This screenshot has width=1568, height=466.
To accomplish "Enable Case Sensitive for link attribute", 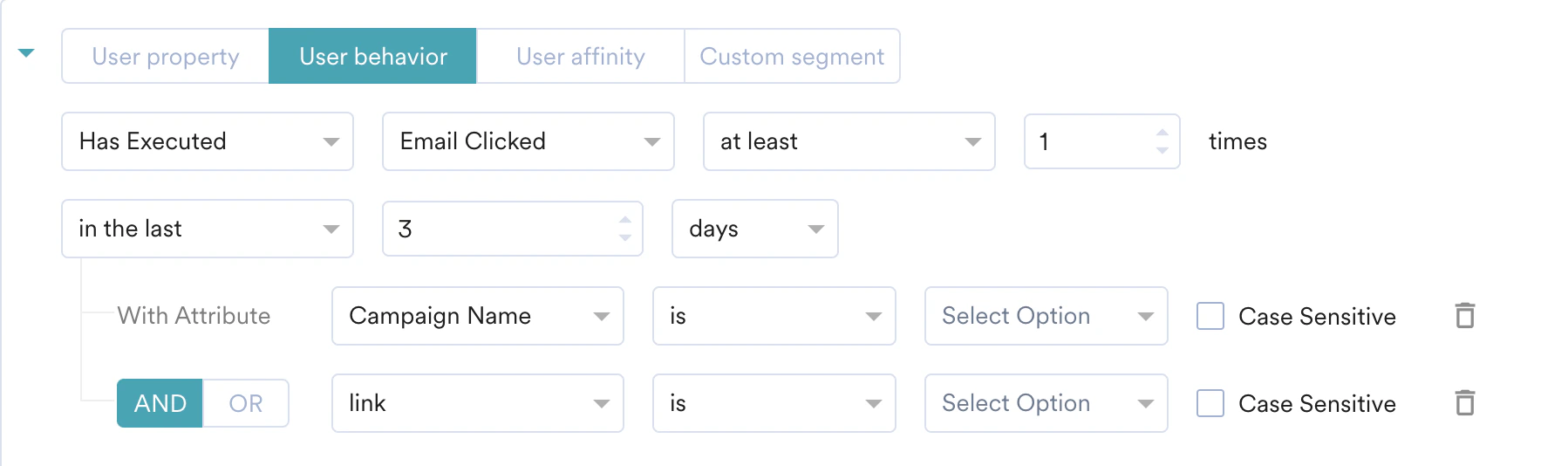I will [x=1210, y=403].
